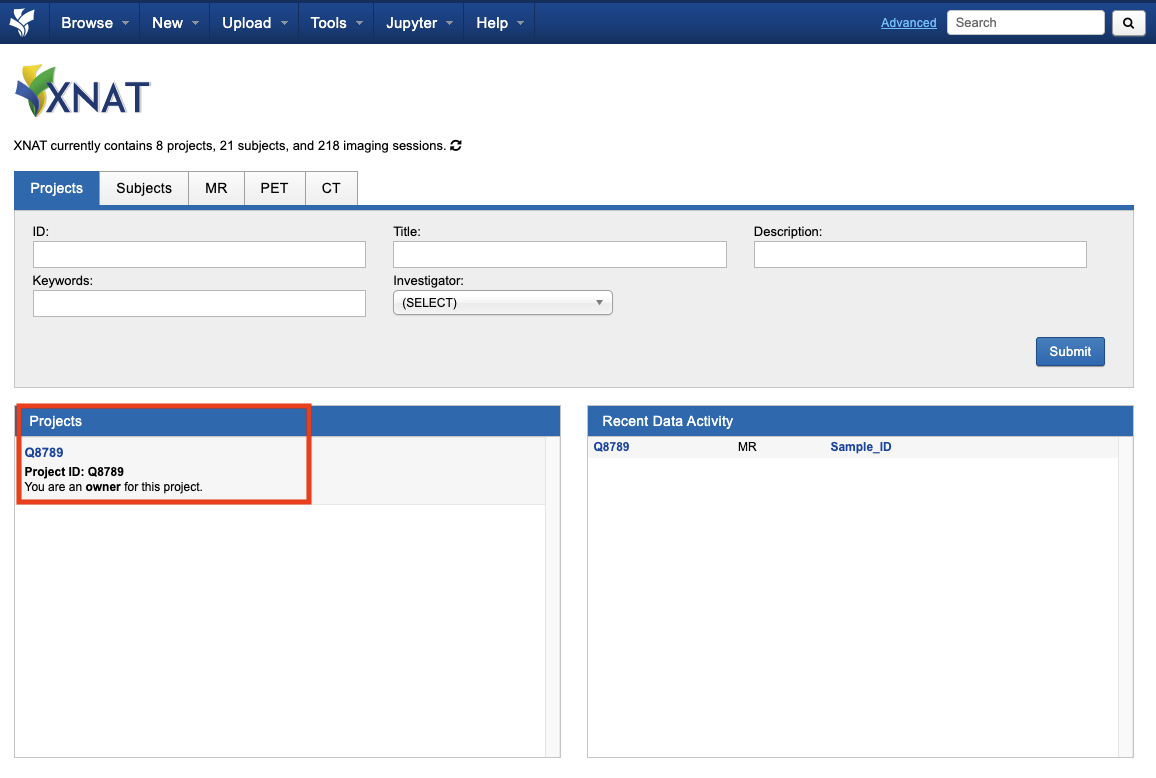
Task: Expand the Jupyter menu
Action: (419, 23)
